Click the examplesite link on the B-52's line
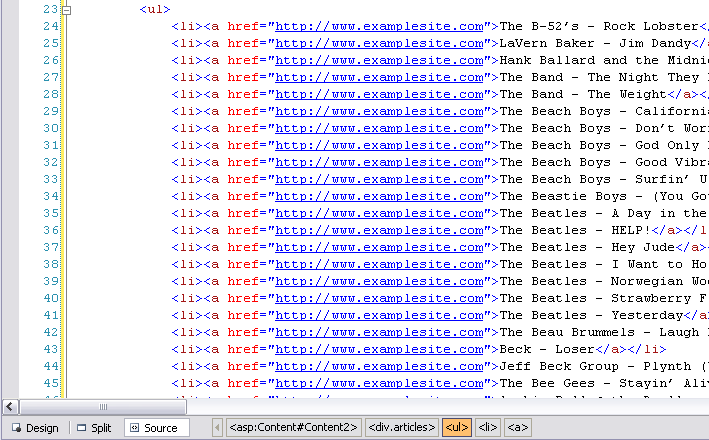The height and width of the screenshot is (440, 709). coord(379,27)
